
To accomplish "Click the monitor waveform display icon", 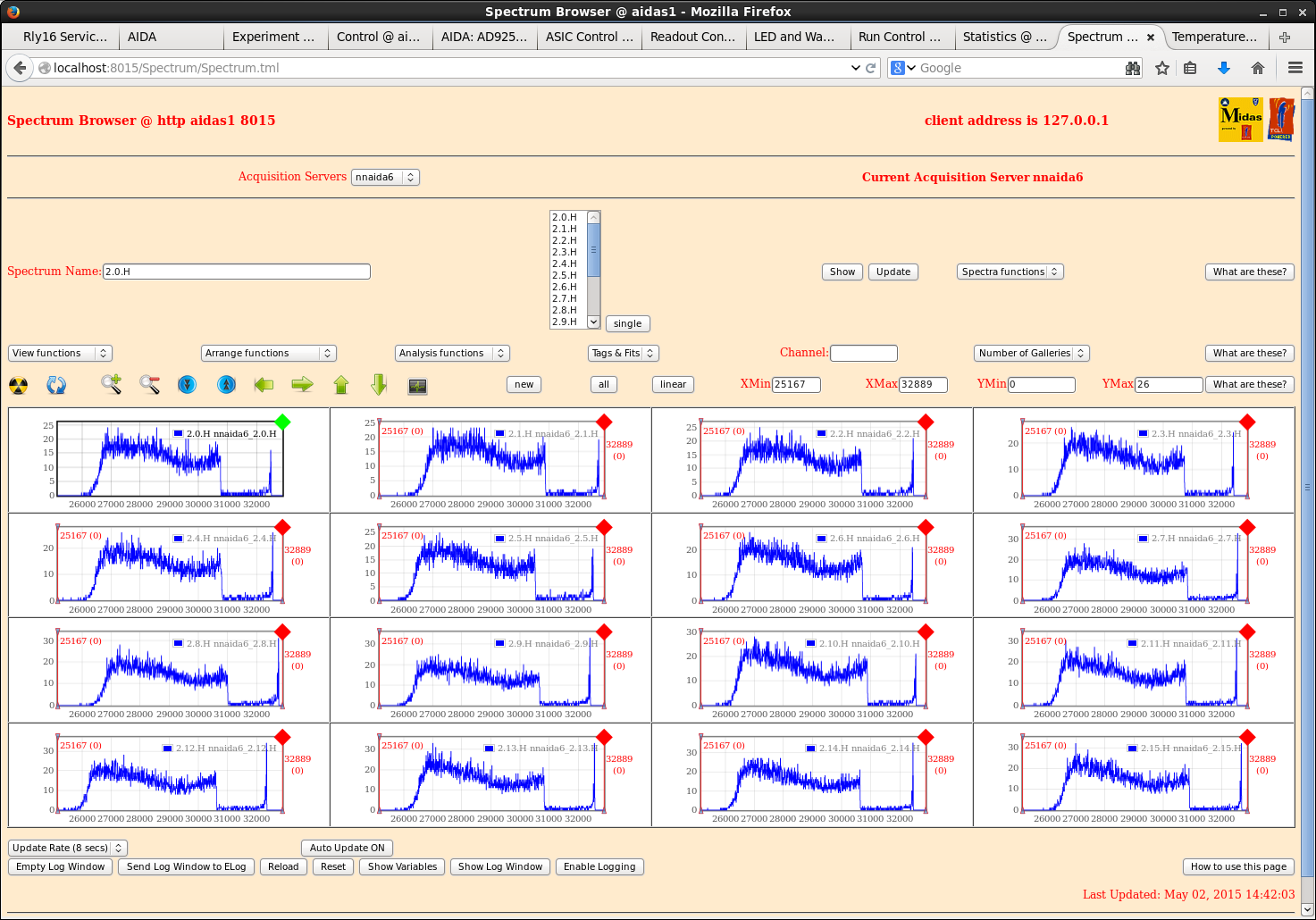I will tap(417, 386).
